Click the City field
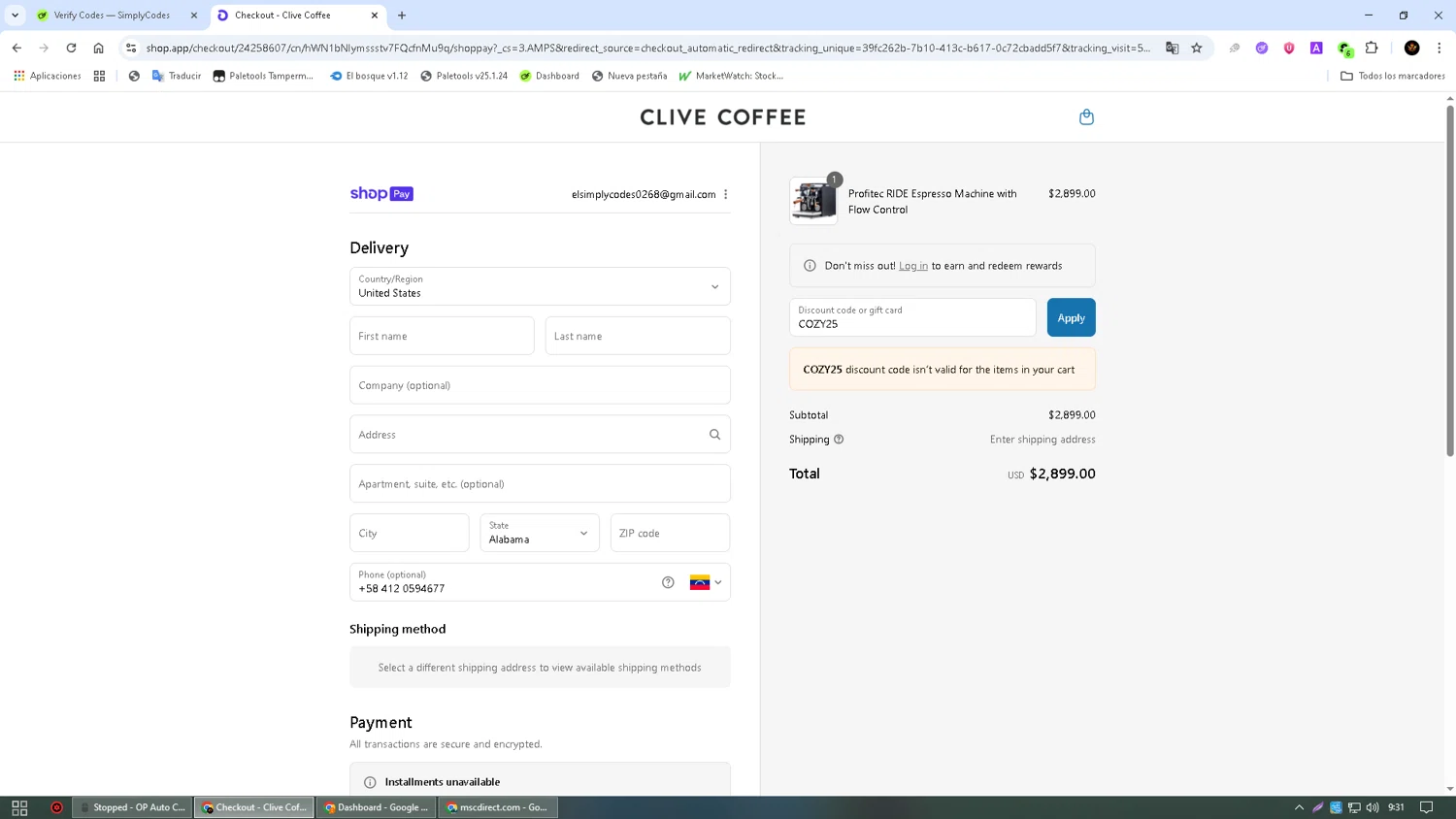The image size is (1456, 819). pos(410,533)
